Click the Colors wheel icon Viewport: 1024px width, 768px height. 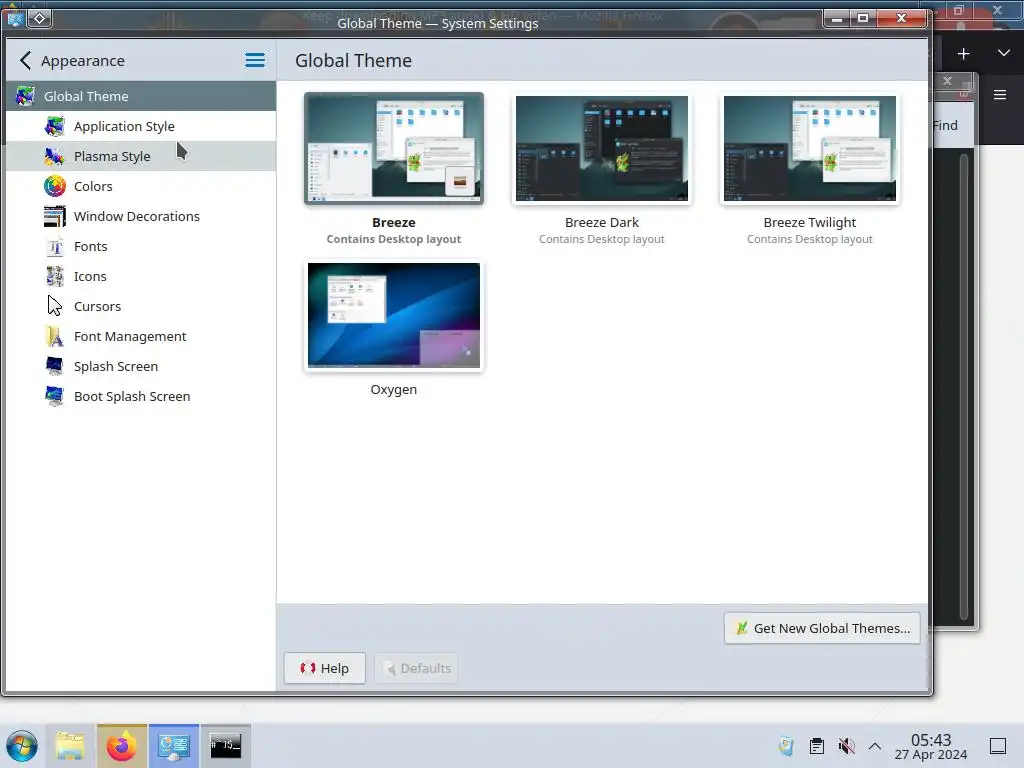click(x=55, y=186)
